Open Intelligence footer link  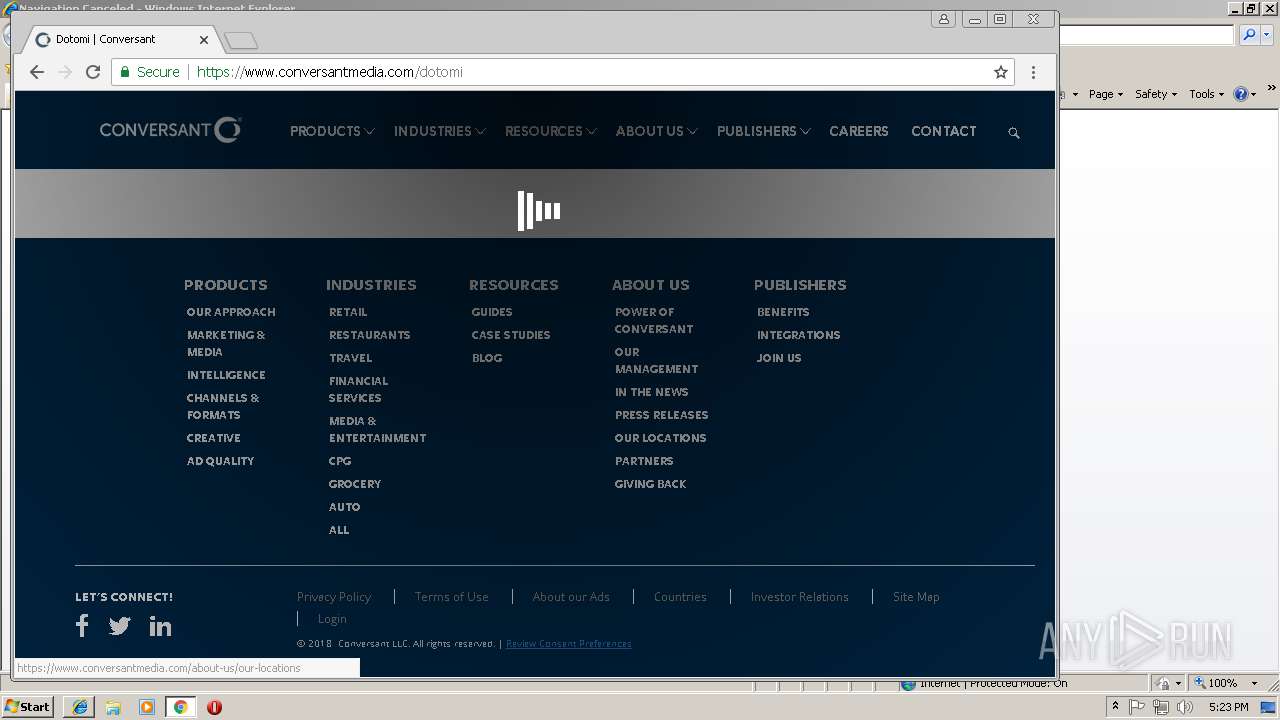pos(226,375)
